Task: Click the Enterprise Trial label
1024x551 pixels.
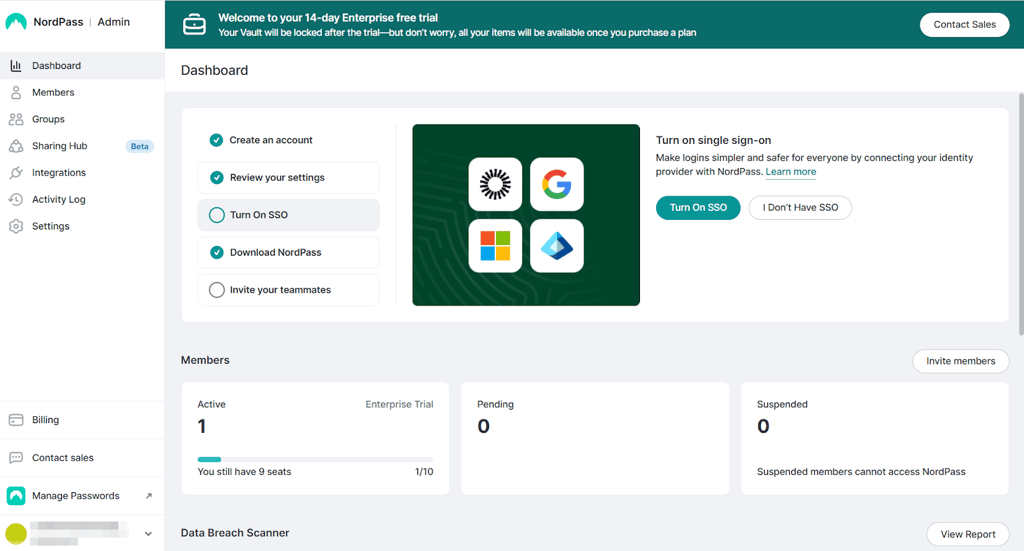Action: [399, 405]
